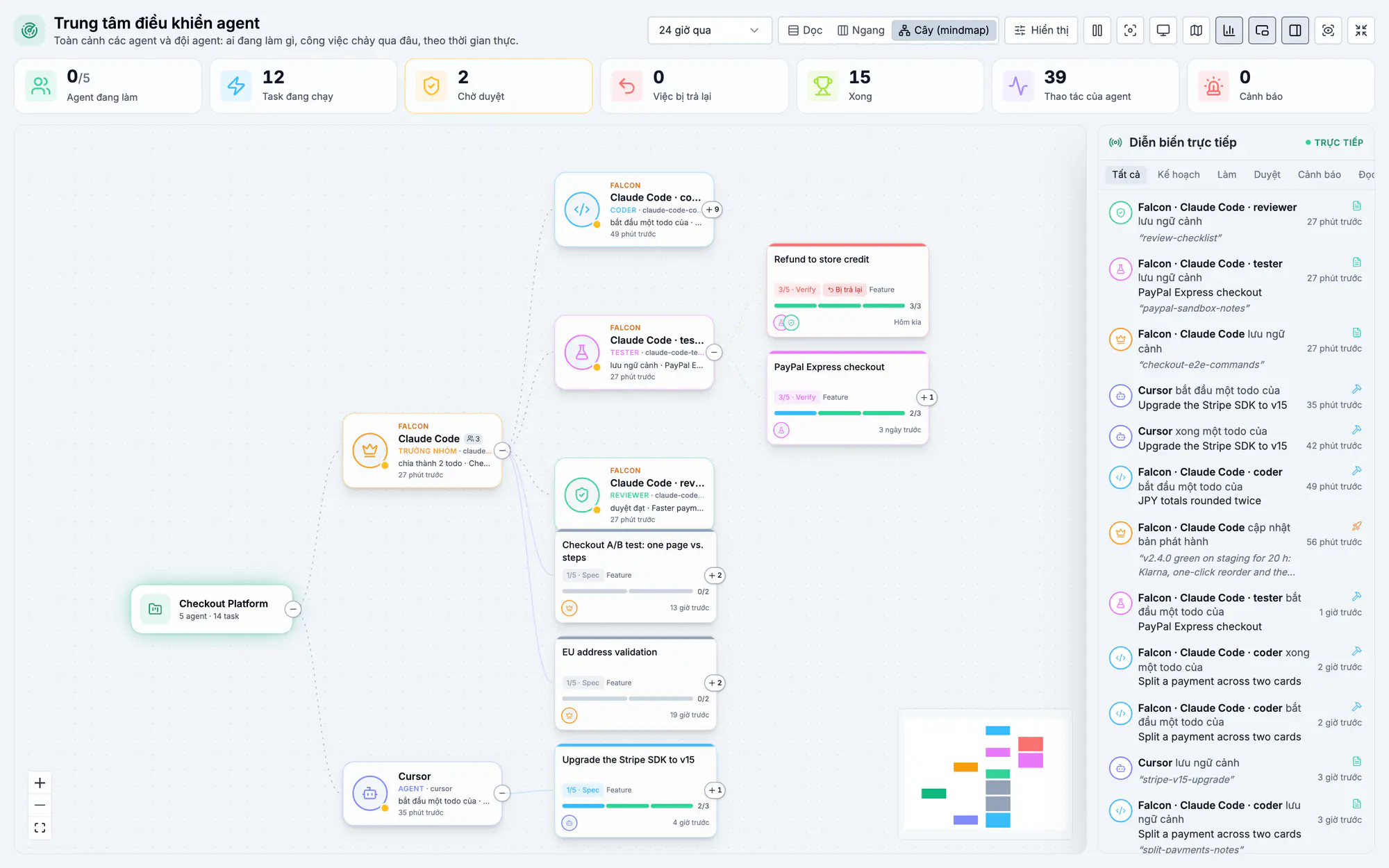Screen dimensions: 1389x868
Task: Expand +9 on Claude Code coder node
Action: tap(713, 210)
